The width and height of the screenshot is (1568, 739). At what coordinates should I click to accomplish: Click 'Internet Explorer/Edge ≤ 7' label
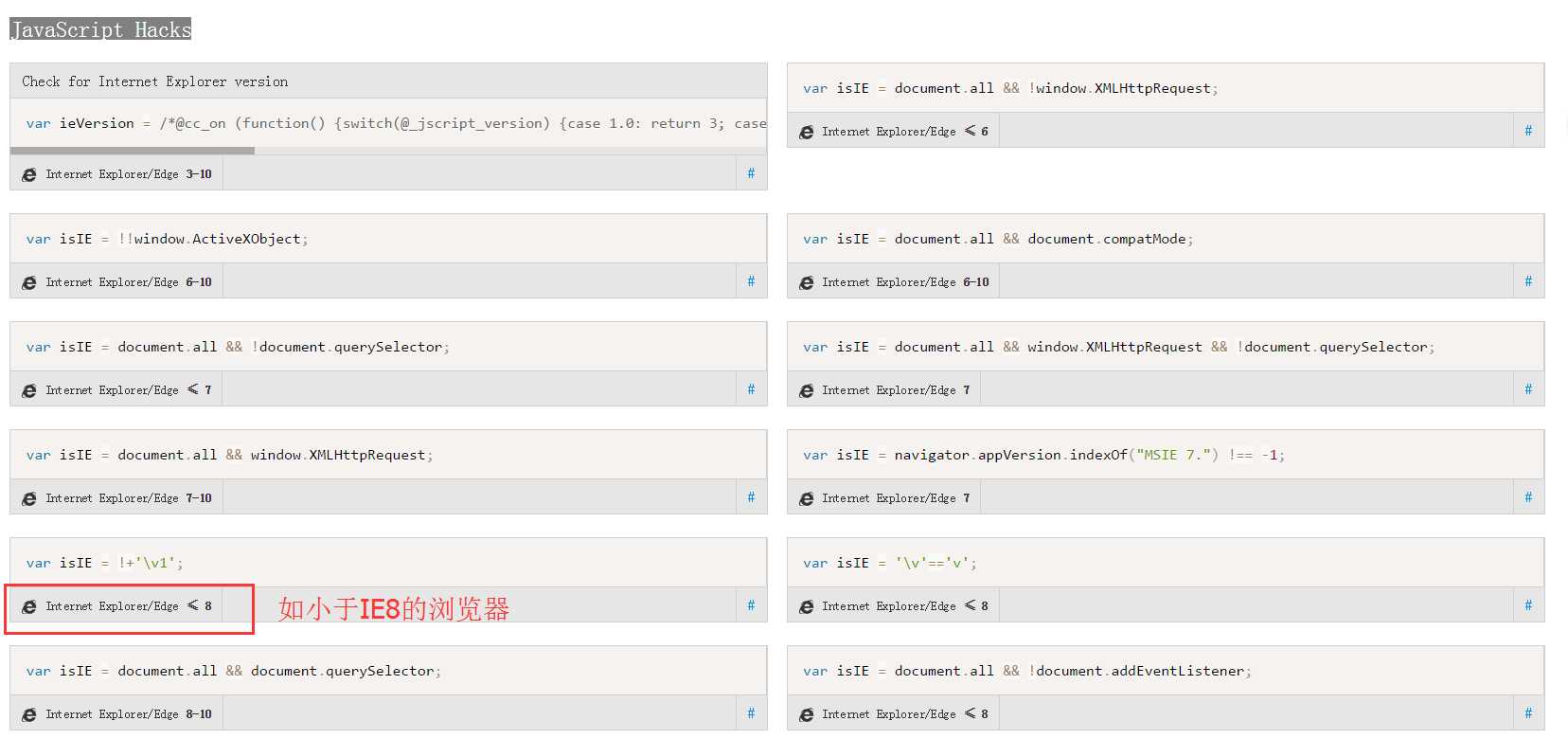point(129,390)
